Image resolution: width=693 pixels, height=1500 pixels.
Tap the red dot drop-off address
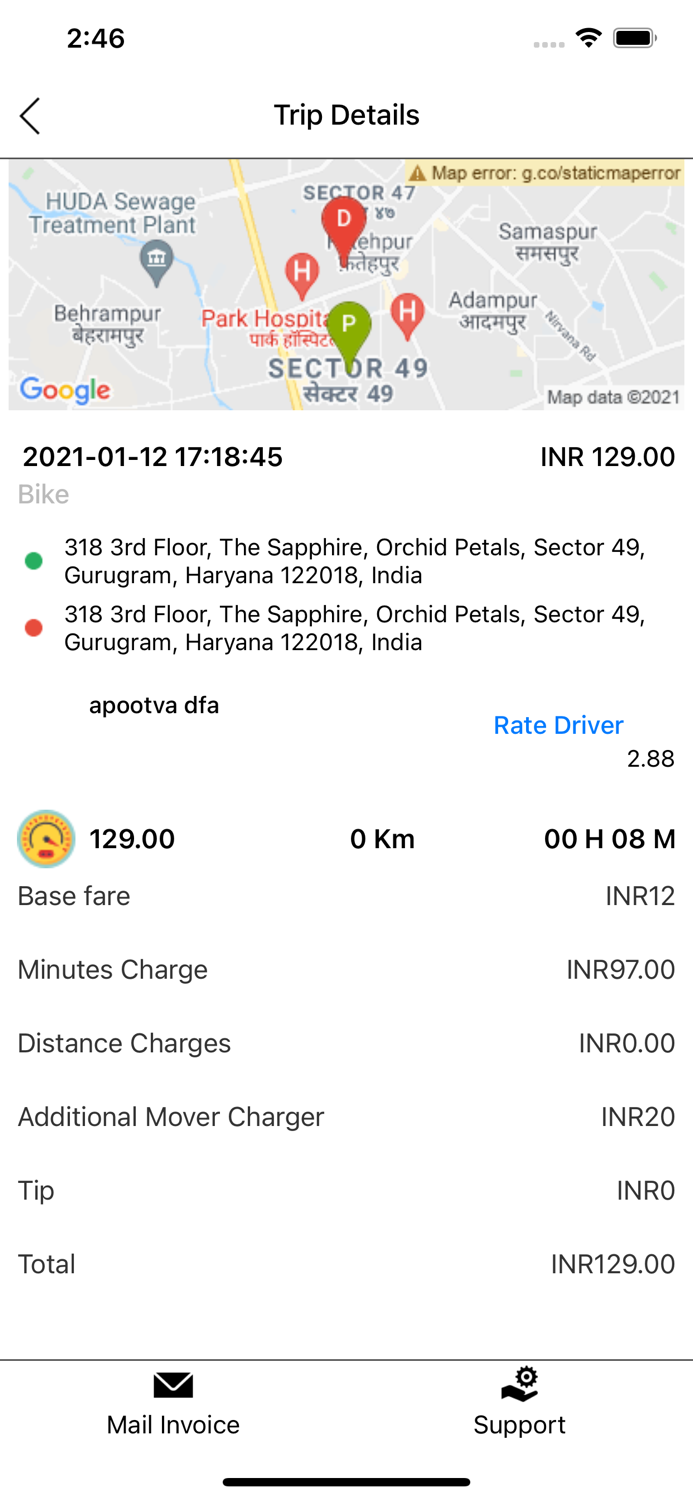coord(354,628)
